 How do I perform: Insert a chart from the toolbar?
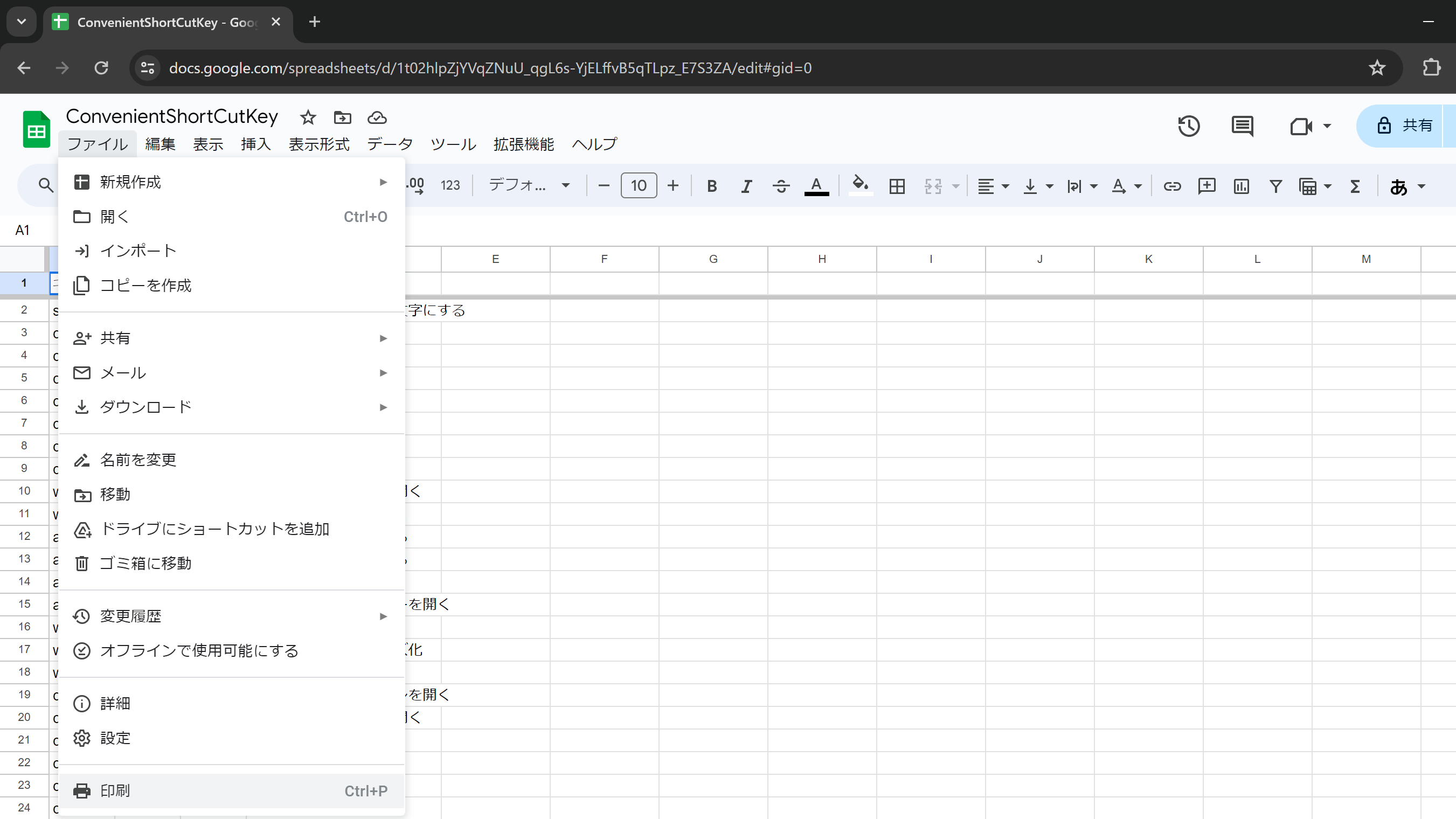(x=1241, y=186)
